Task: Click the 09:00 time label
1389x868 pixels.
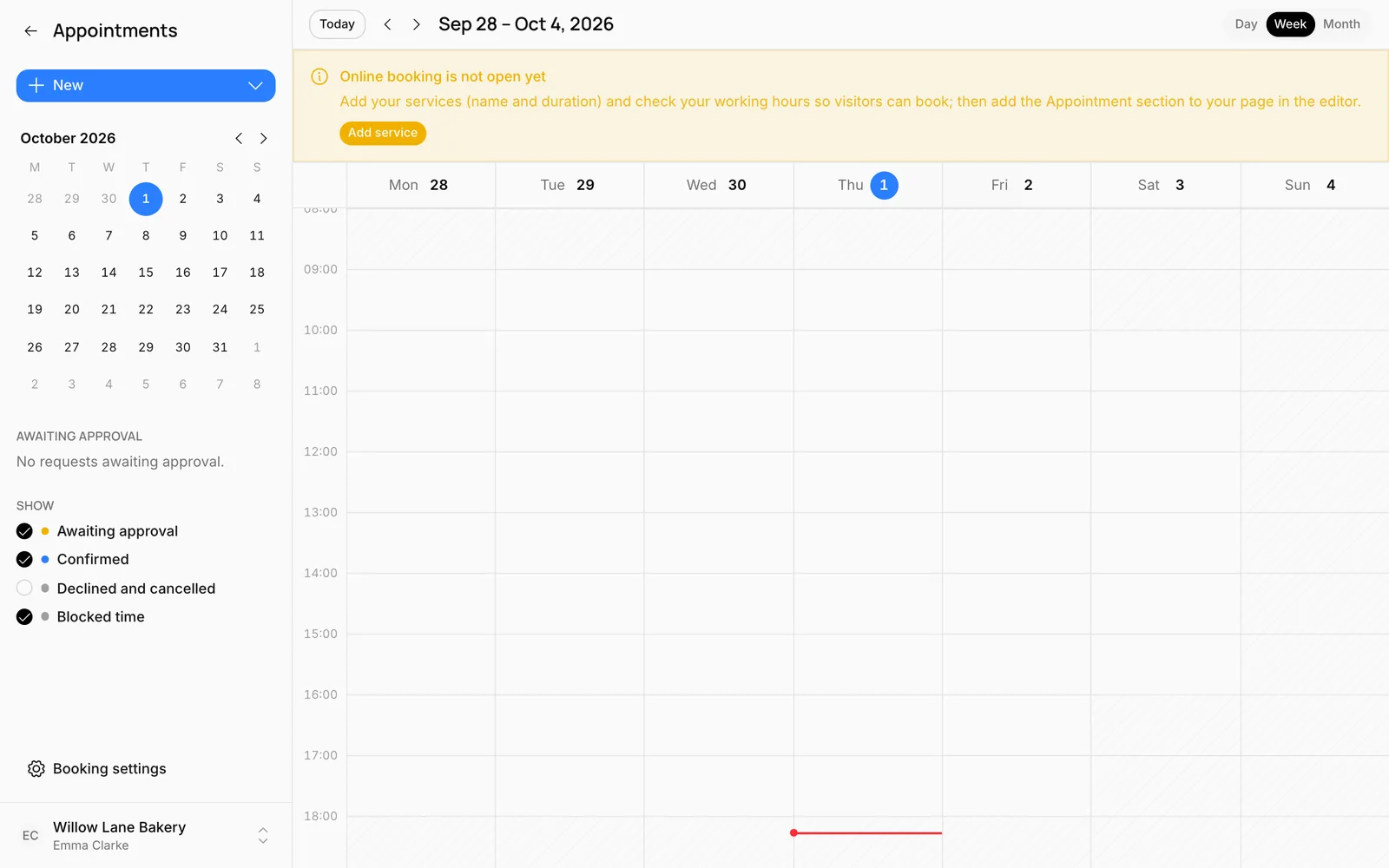Action: tap(320, 270)
